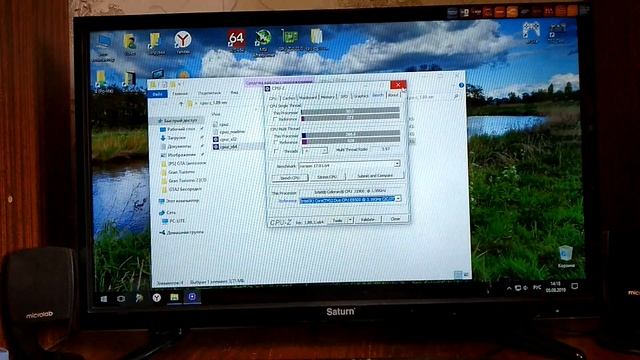This screenshot has width=640, height=360.
Task: Click the Windows Start button
Action: [104, 299]
